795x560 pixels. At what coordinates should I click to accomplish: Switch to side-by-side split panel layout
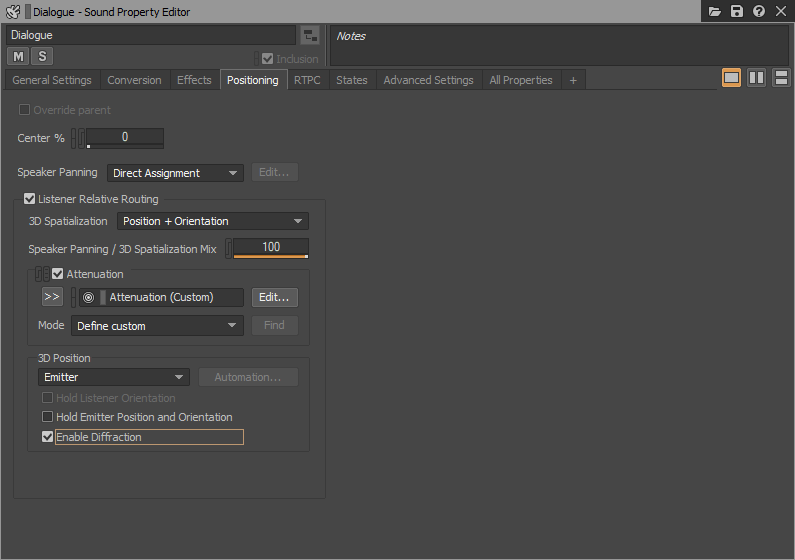point(757,78)
